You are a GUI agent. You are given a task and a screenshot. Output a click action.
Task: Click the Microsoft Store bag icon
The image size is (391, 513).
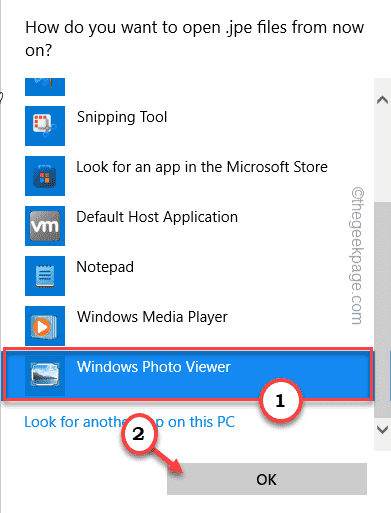coord(45,176)
